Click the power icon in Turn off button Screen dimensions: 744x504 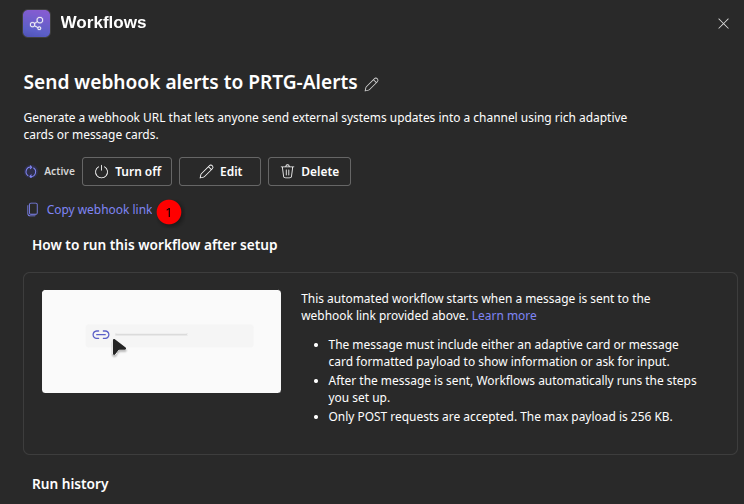tap(101, 171)
